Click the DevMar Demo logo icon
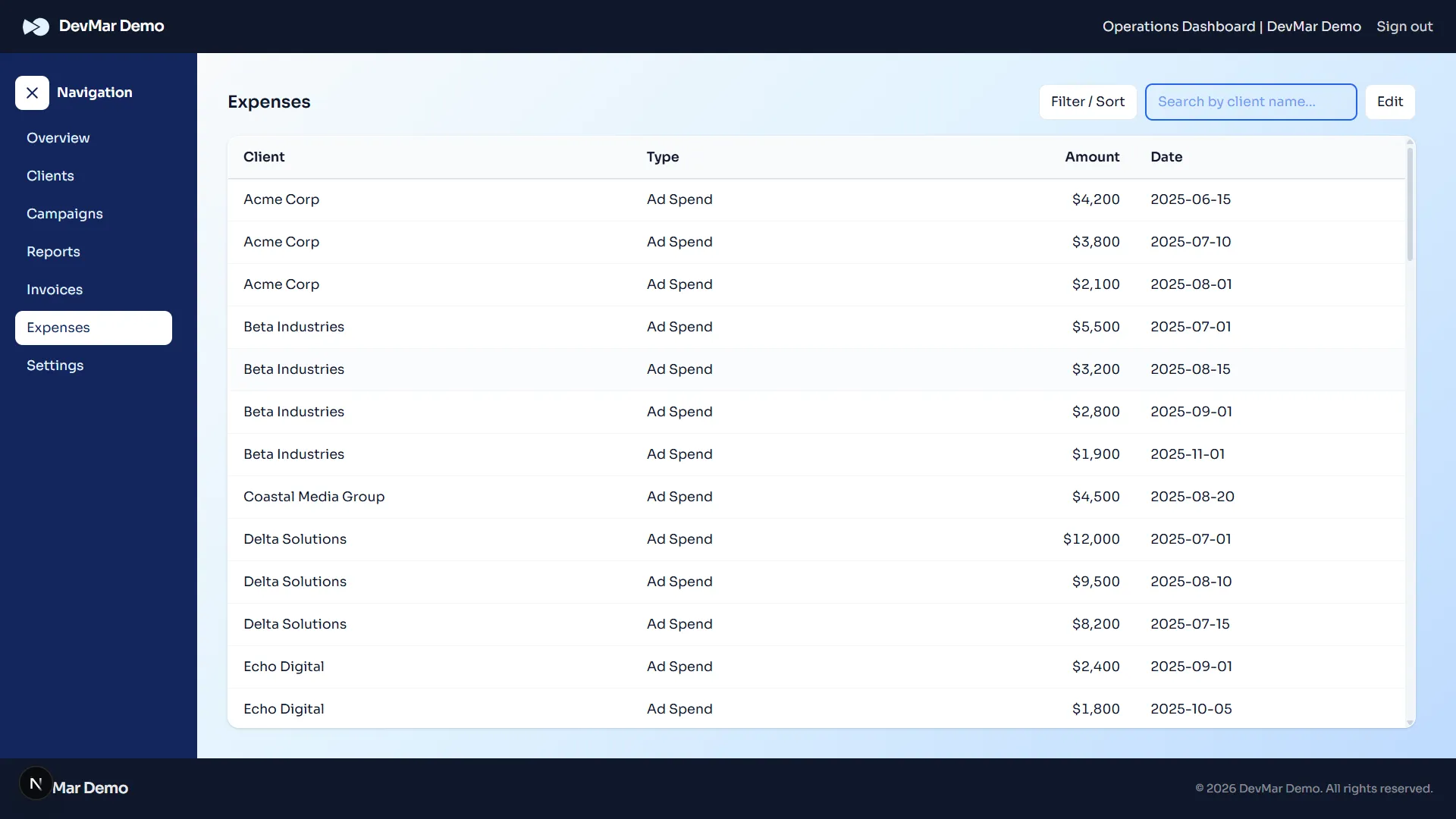Screen dimensions: 1456x819 click(36, 26)
